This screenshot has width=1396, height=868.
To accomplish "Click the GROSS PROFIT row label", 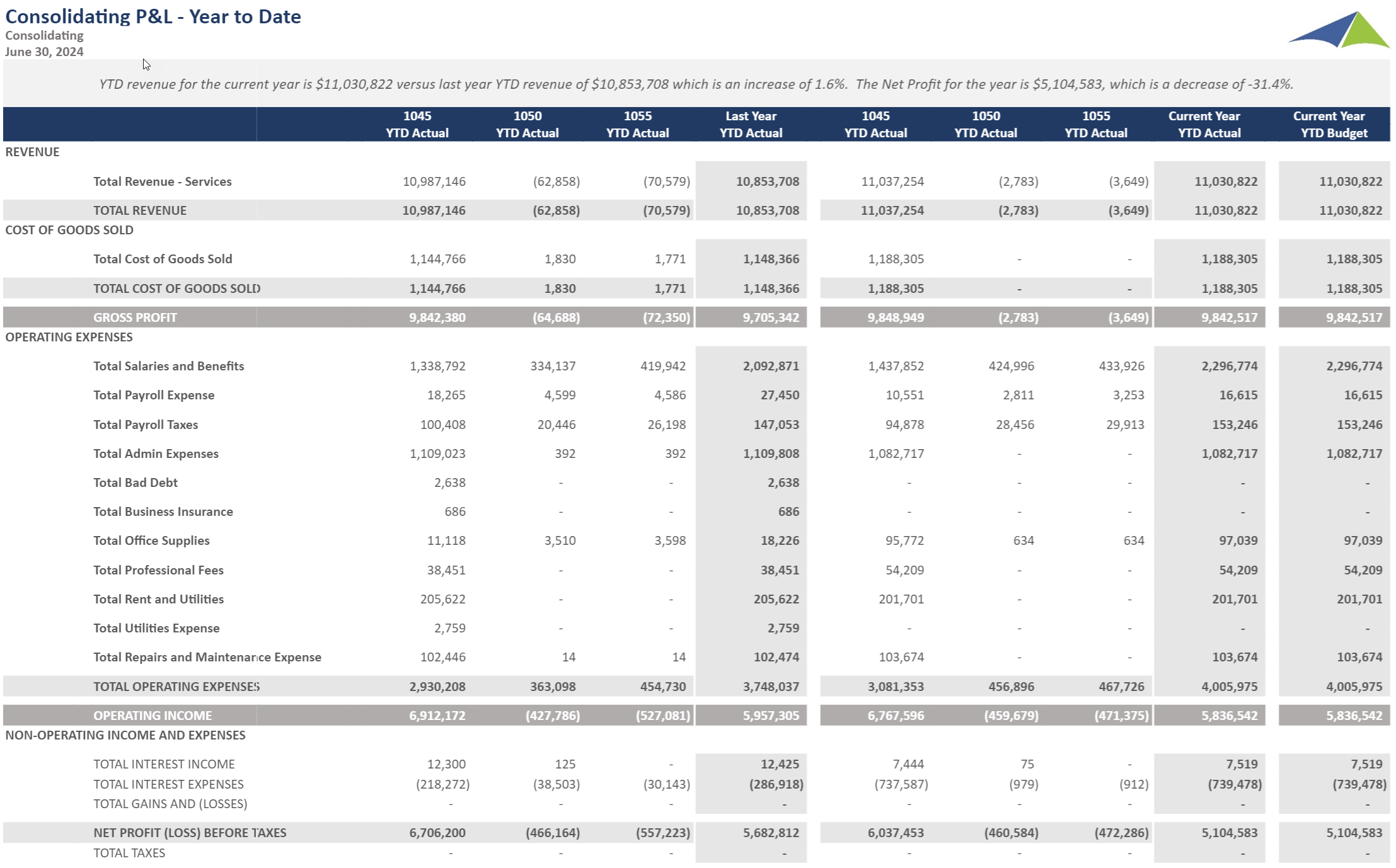I will point(135,317).
